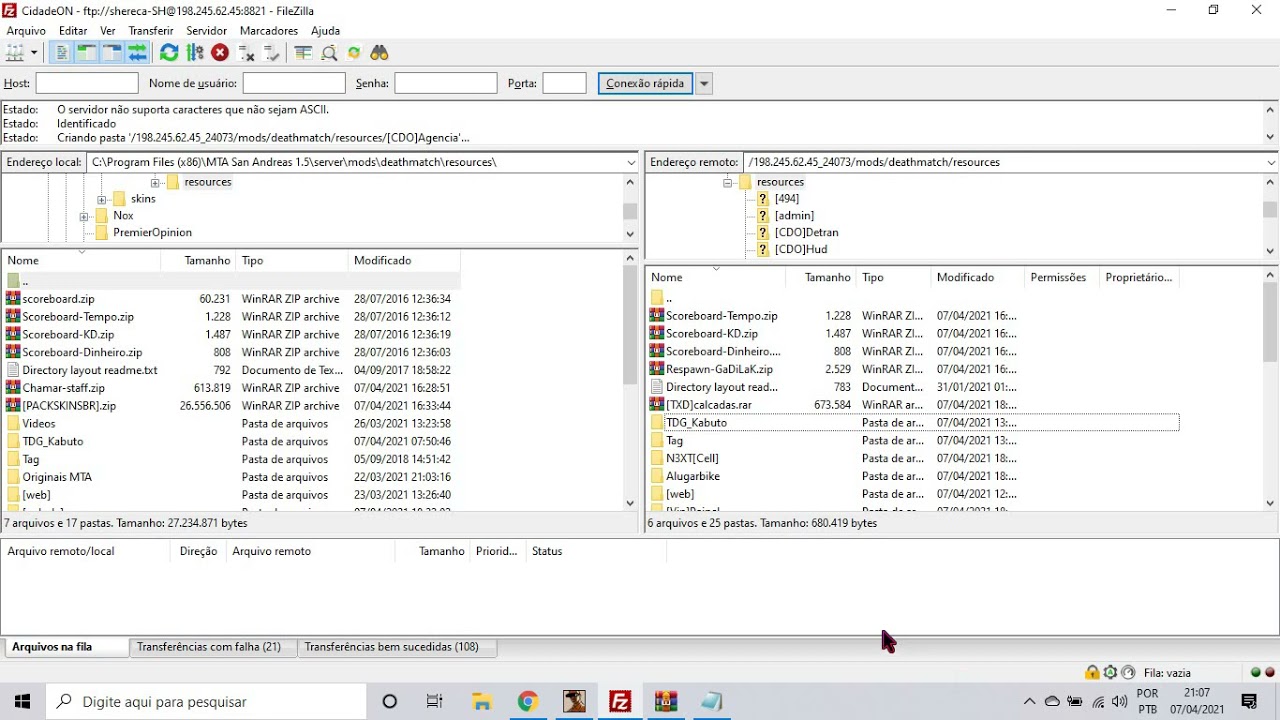Open the Editar menu

(73, 31)
